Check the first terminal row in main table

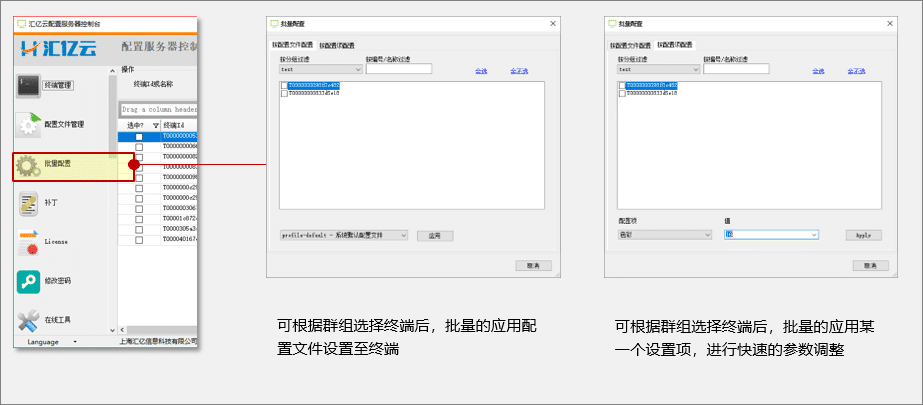click(x=139, y=136)
